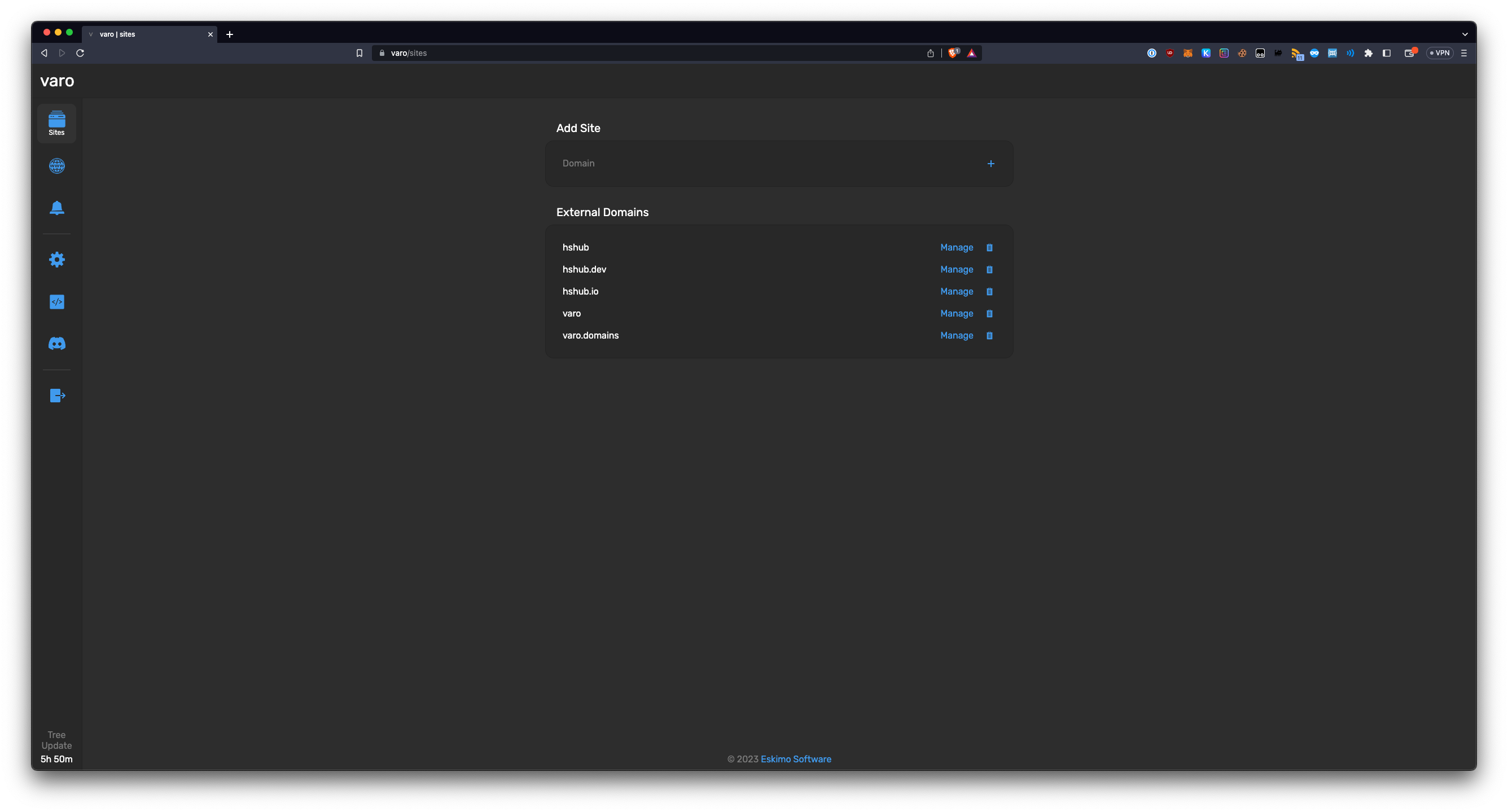Click the '5h 50m' tree update timer

tap(57, 759)
